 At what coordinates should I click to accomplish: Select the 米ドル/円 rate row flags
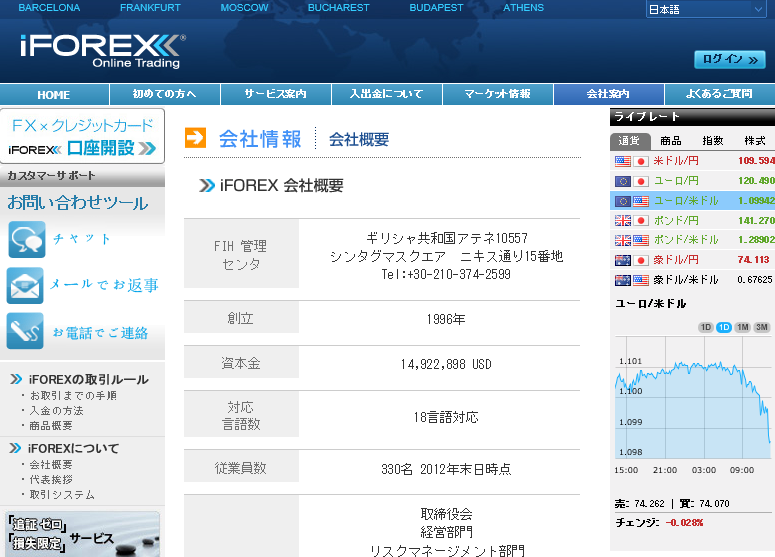[x=631, y=161]
